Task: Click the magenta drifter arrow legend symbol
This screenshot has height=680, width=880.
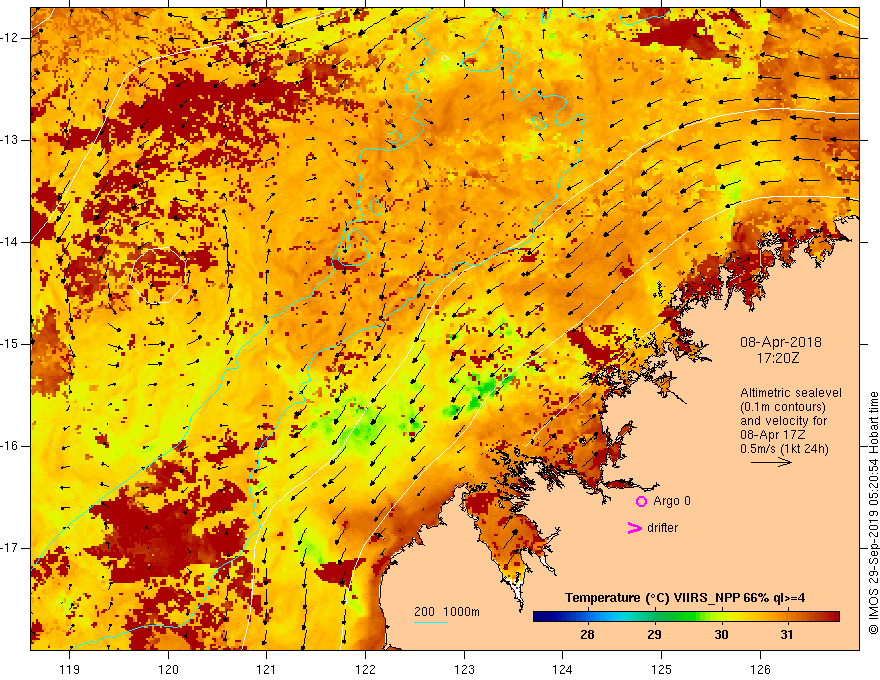Action: [x=634, y=528]
